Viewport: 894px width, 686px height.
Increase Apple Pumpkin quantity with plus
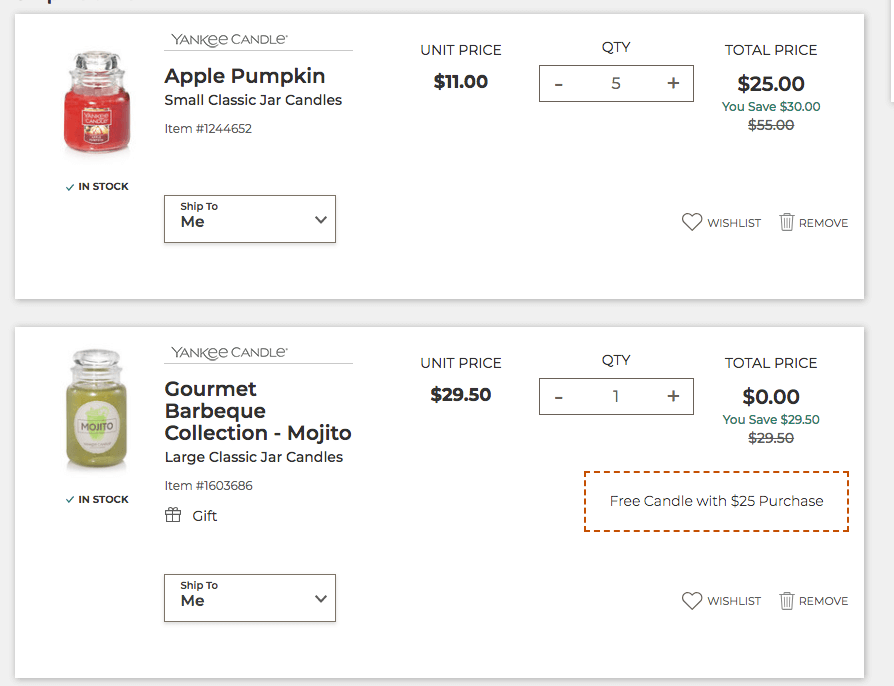[x=673, y=83]
